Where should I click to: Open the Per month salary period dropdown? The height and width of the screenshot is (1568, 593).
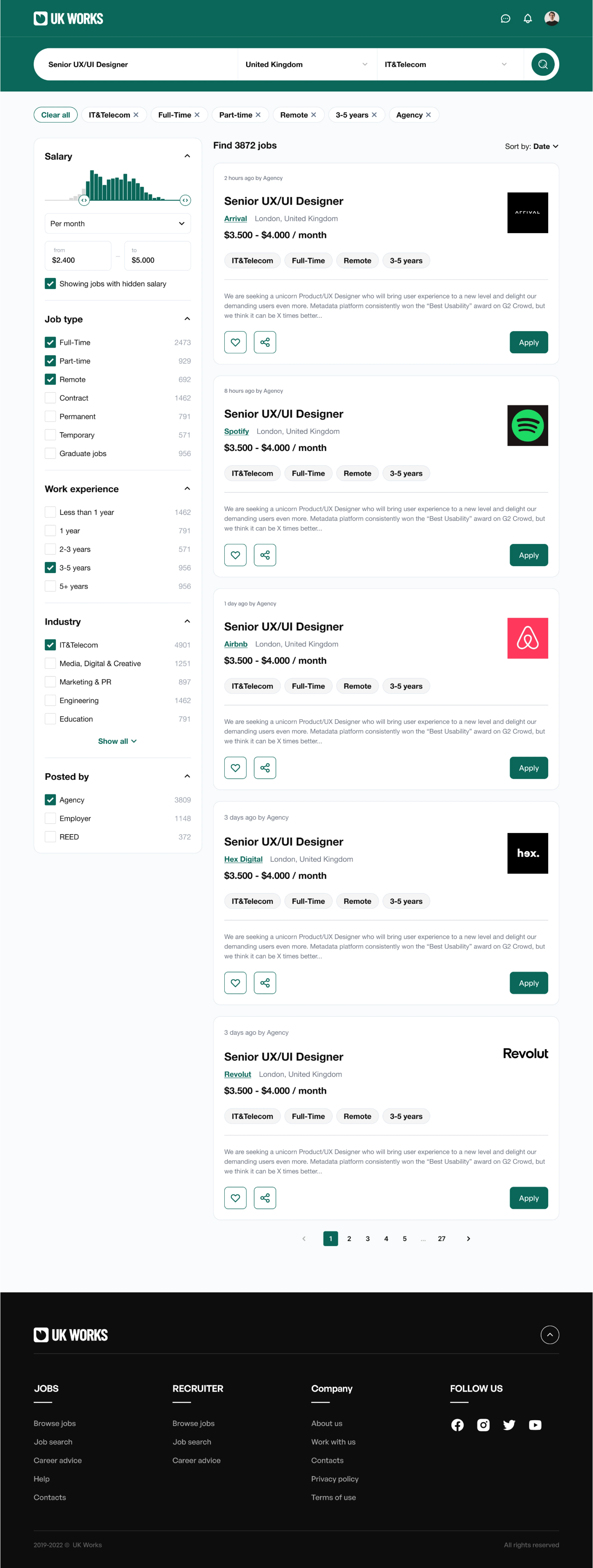tap(118, 223)
